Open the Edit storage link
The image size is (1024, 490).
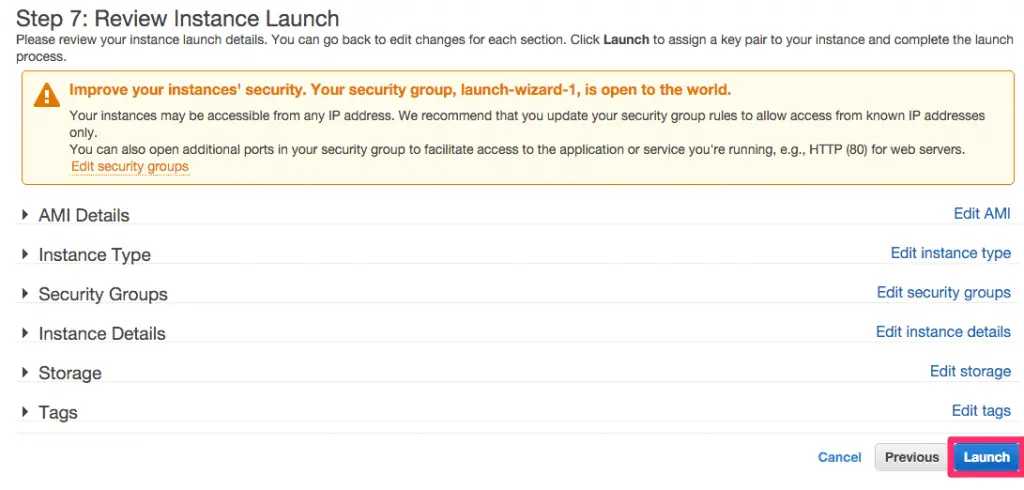point(970,371)
